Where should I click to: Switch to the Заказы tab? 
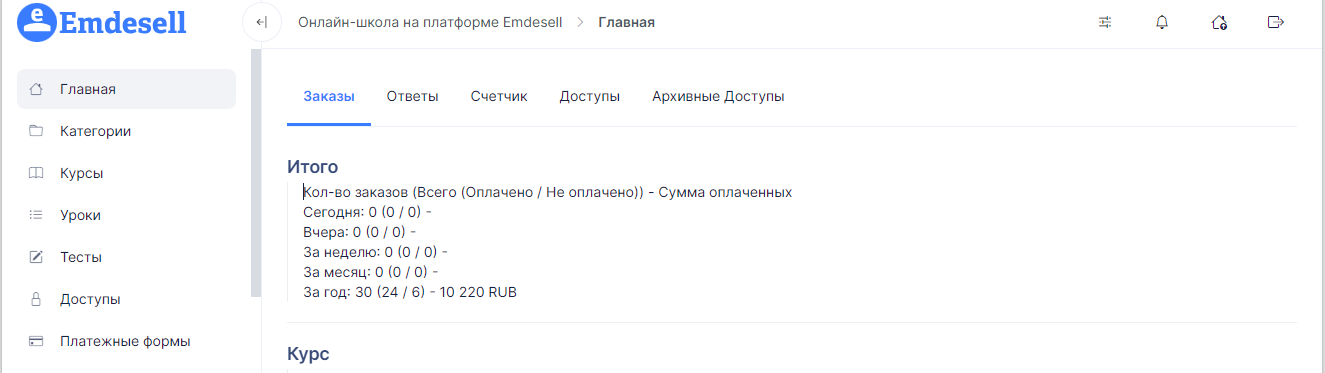point(329,96)
